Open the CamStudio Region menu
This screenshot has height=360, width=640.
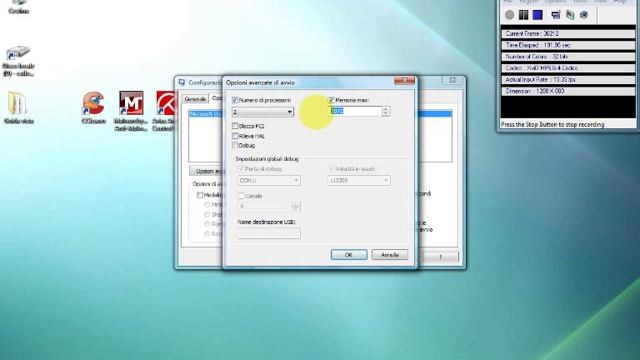coord(529,2)
